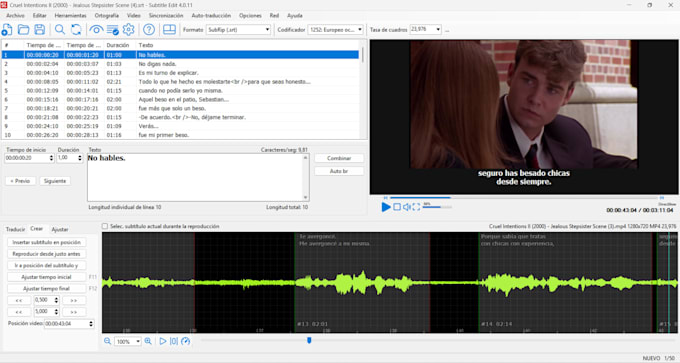Click the Subtitle Edit app icon in title bar
This screenshot has width=680, height=363.
[x=4, y=5]
